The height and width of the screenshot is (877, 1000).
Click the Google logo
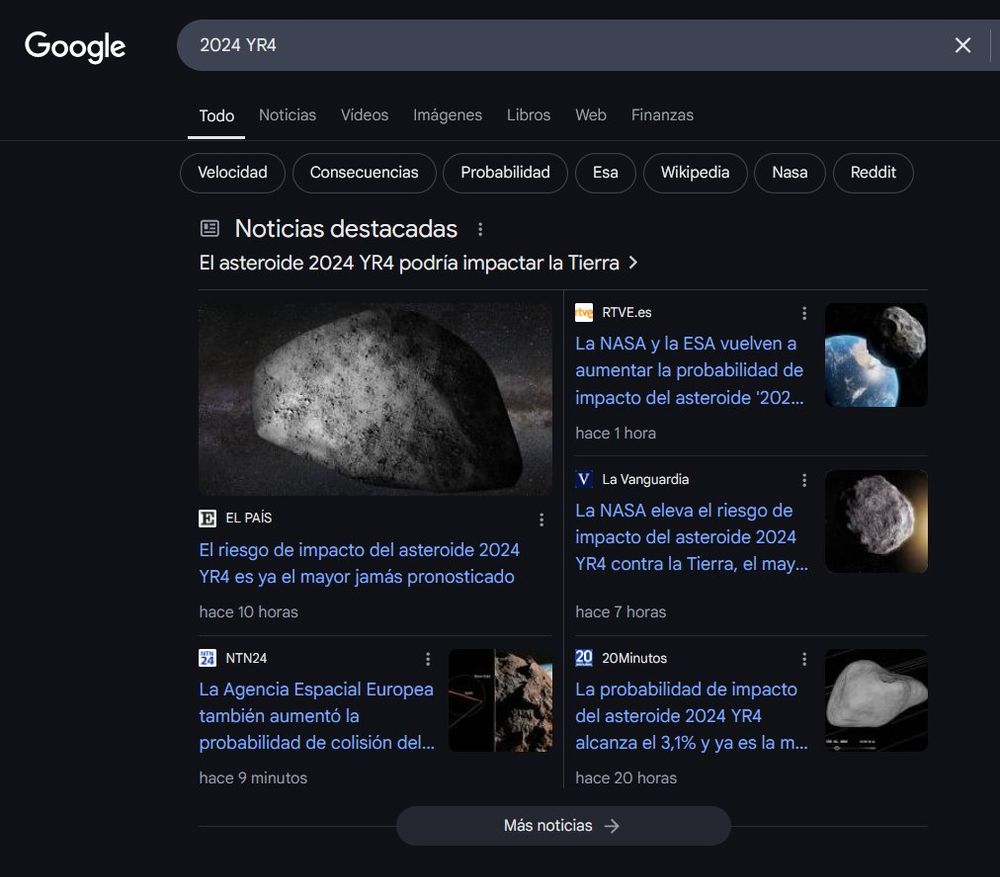click(x=74, y=46)
